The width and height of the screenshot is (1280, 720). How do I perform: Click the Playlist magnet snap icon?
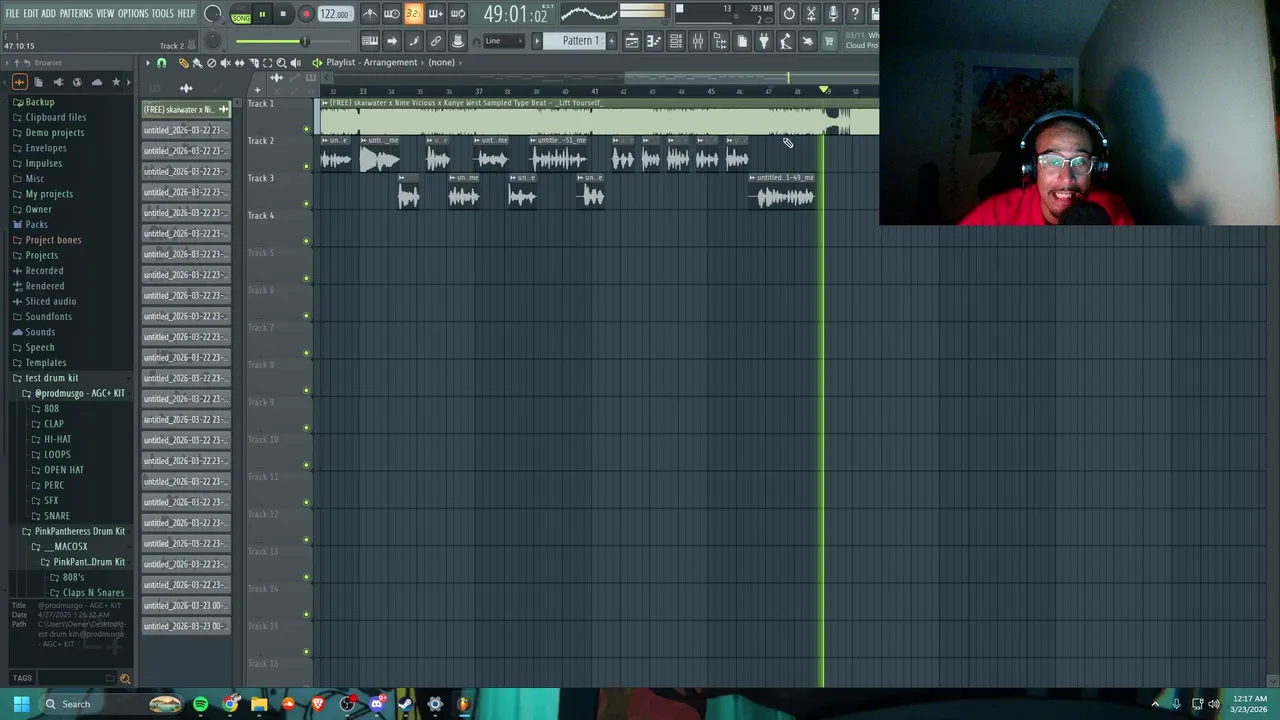coord(161,63)
